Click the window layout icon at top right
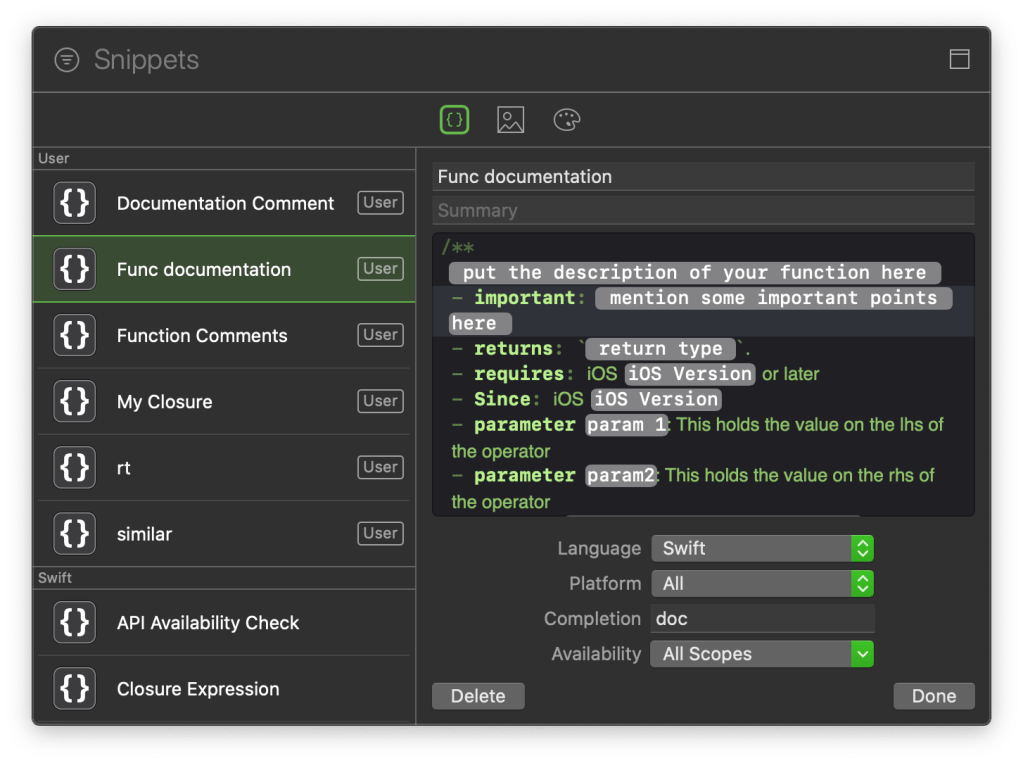 point(959,60)
